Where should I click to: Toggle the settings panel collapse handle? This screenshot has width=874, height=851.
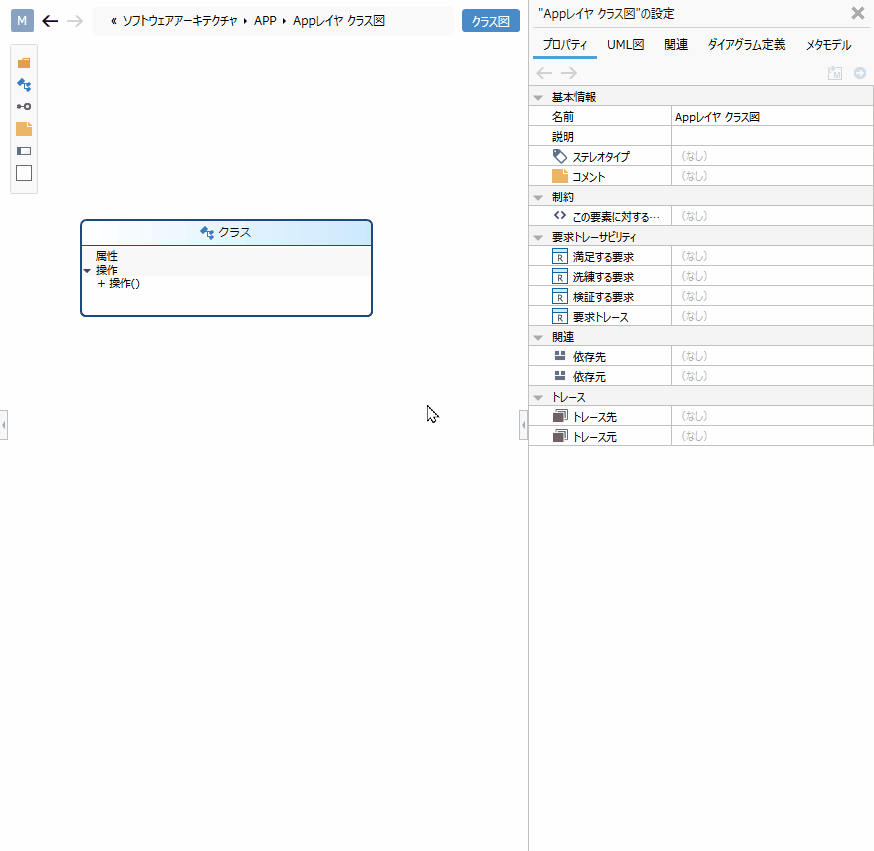[523, 425]
